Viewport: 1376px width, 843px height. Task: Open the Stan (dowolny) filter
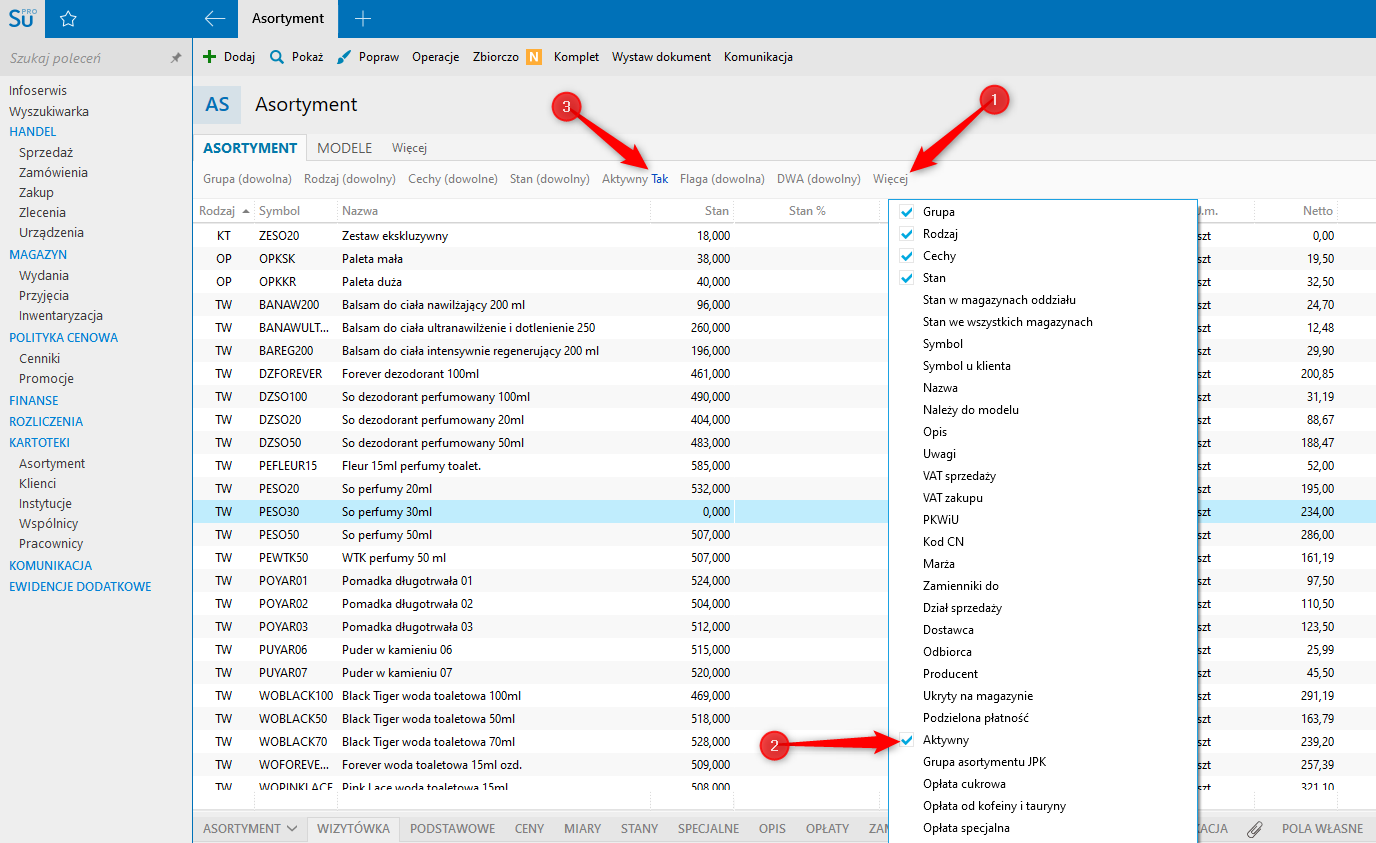pyautogui.click(x=550, y=179)
